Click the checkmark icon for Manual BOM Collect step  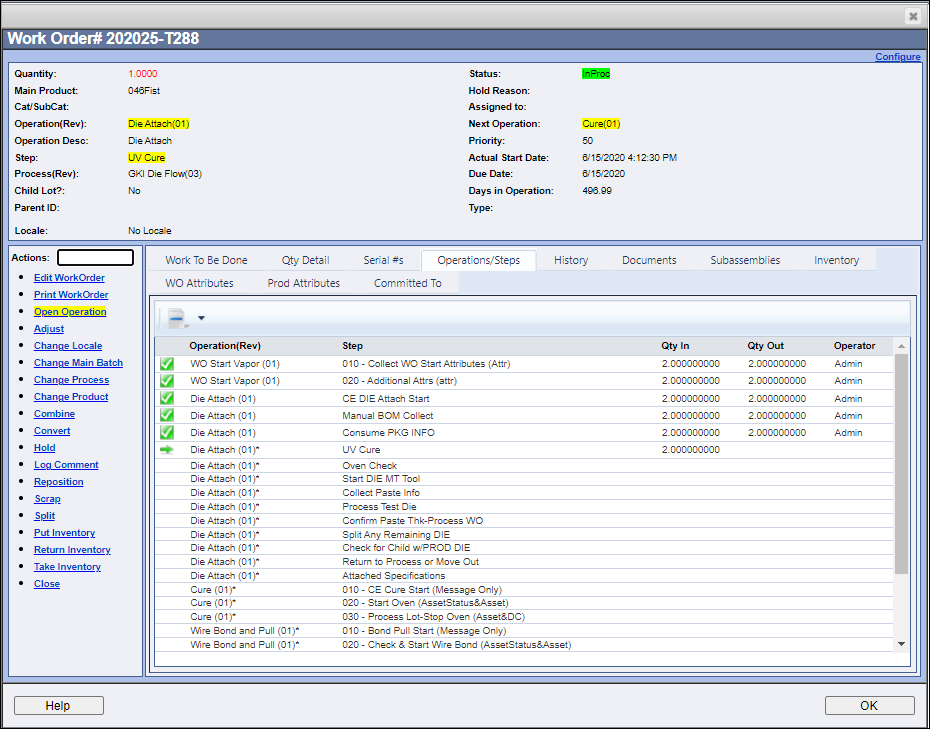[165, 415]
